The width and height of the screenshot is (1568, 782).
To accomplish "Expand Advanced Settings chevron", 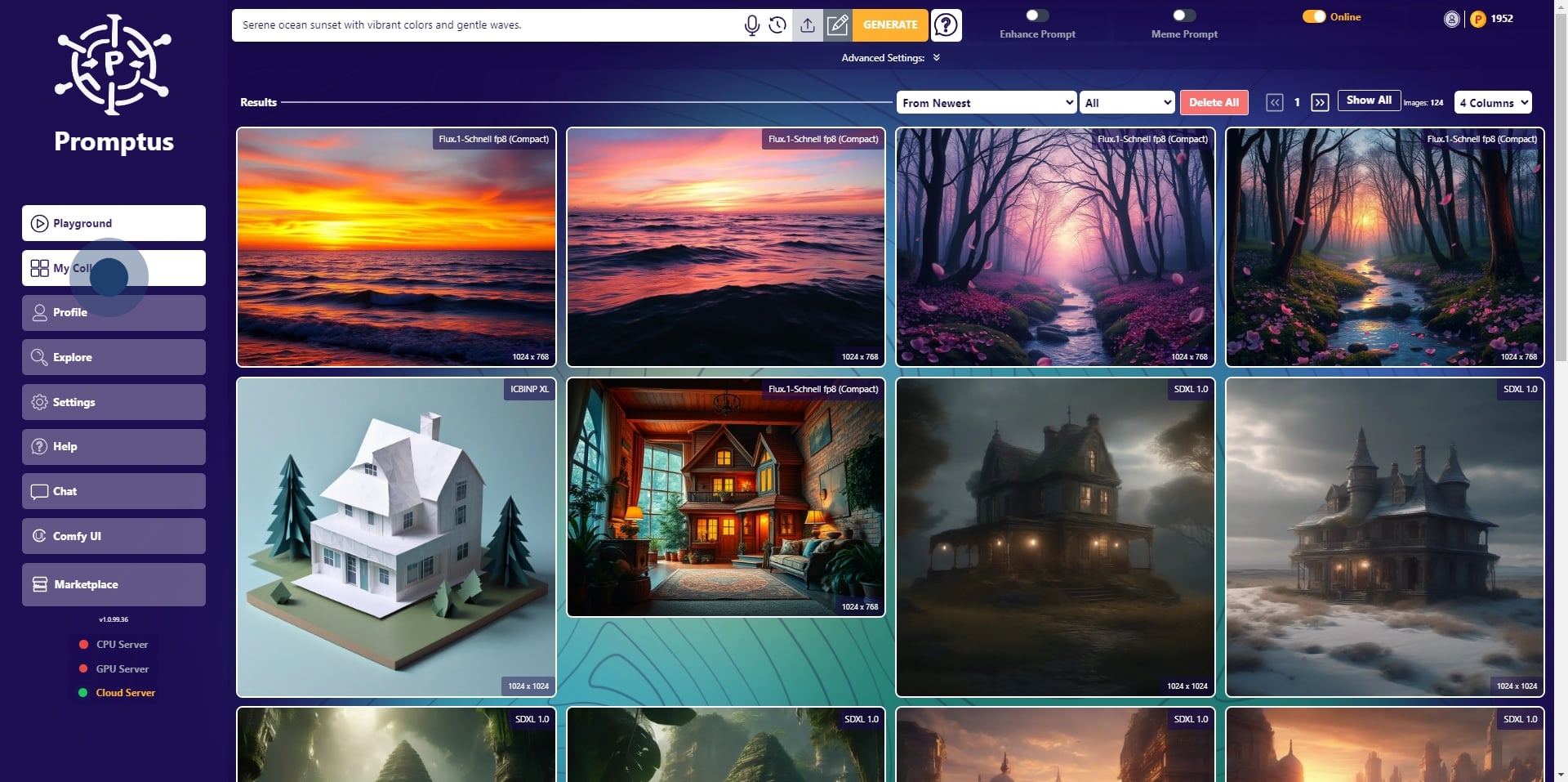I will pos(937,57).
